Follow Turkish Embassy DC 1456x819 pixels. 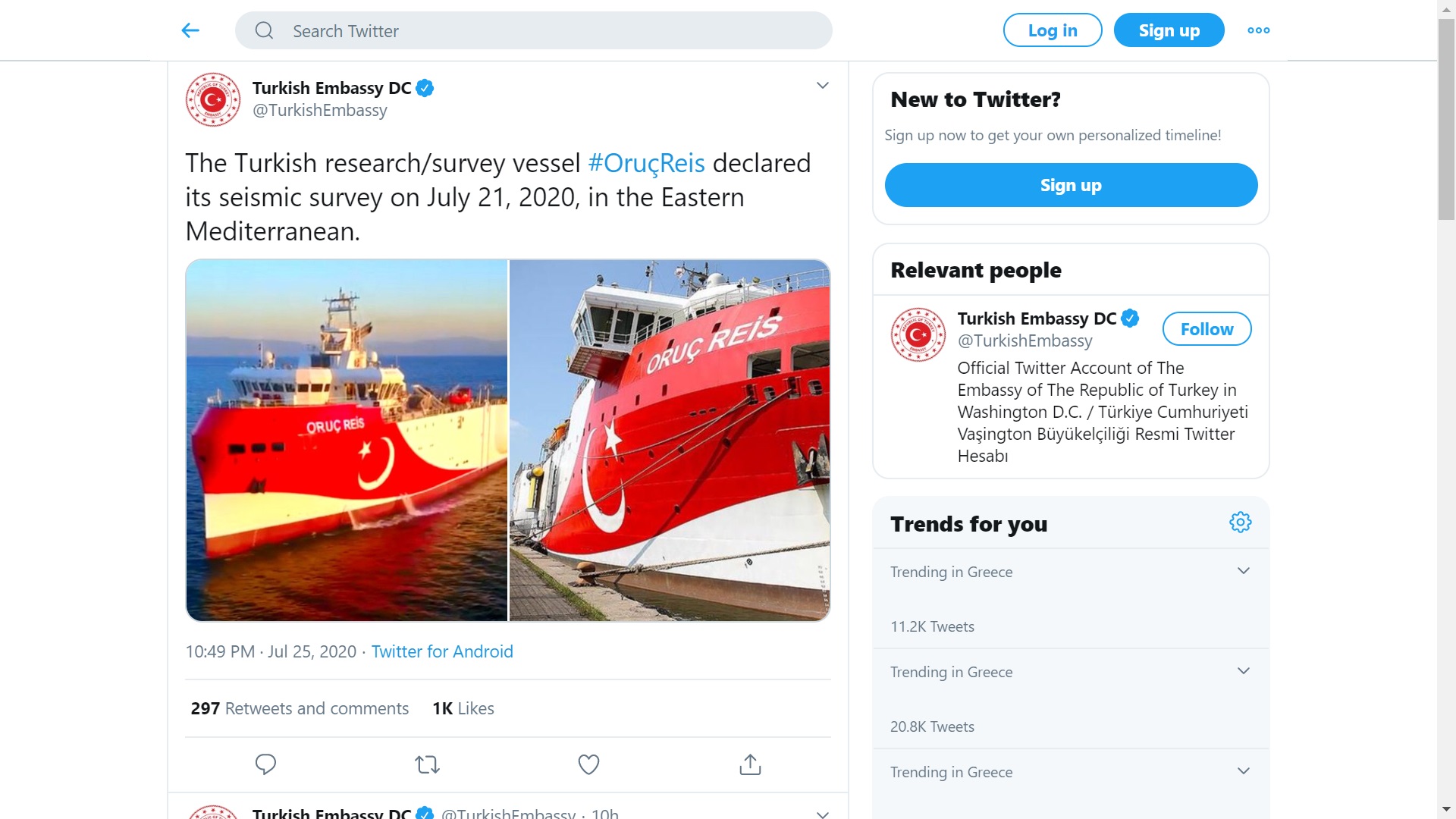1207,329
